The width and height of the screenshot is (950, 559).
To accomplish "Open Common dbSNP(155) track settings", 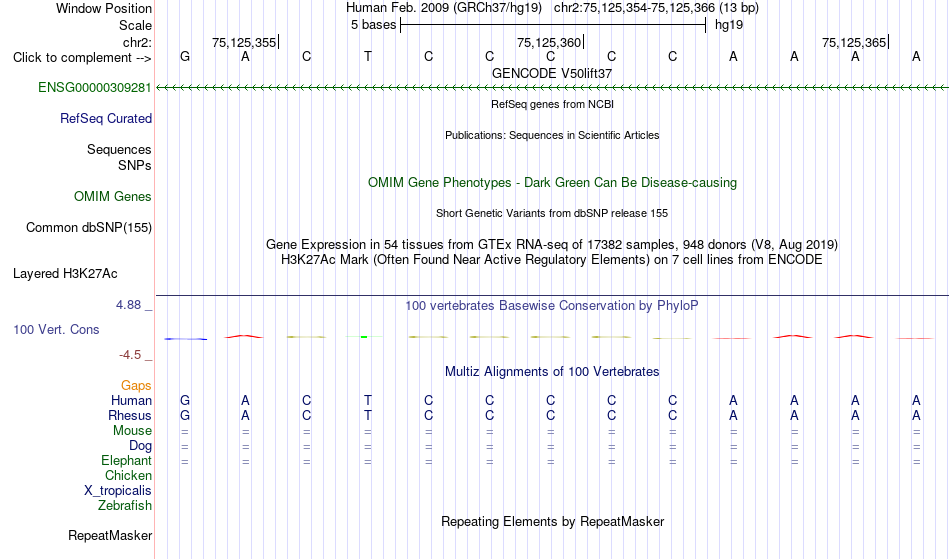I will (89, 228).
